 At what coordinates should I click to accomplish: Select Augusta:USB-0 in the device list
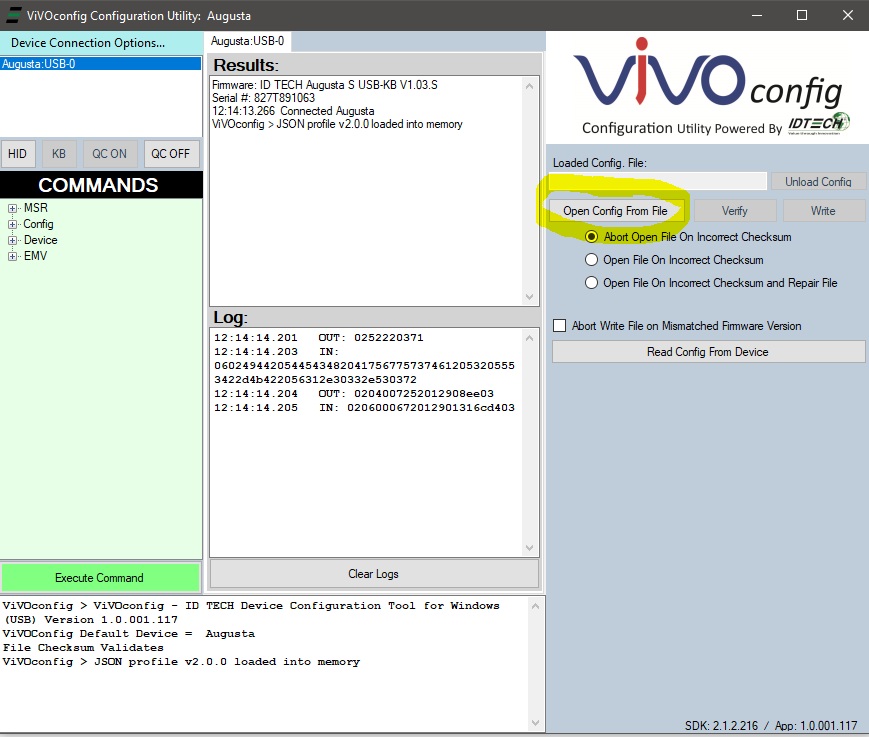click(100, 64)
